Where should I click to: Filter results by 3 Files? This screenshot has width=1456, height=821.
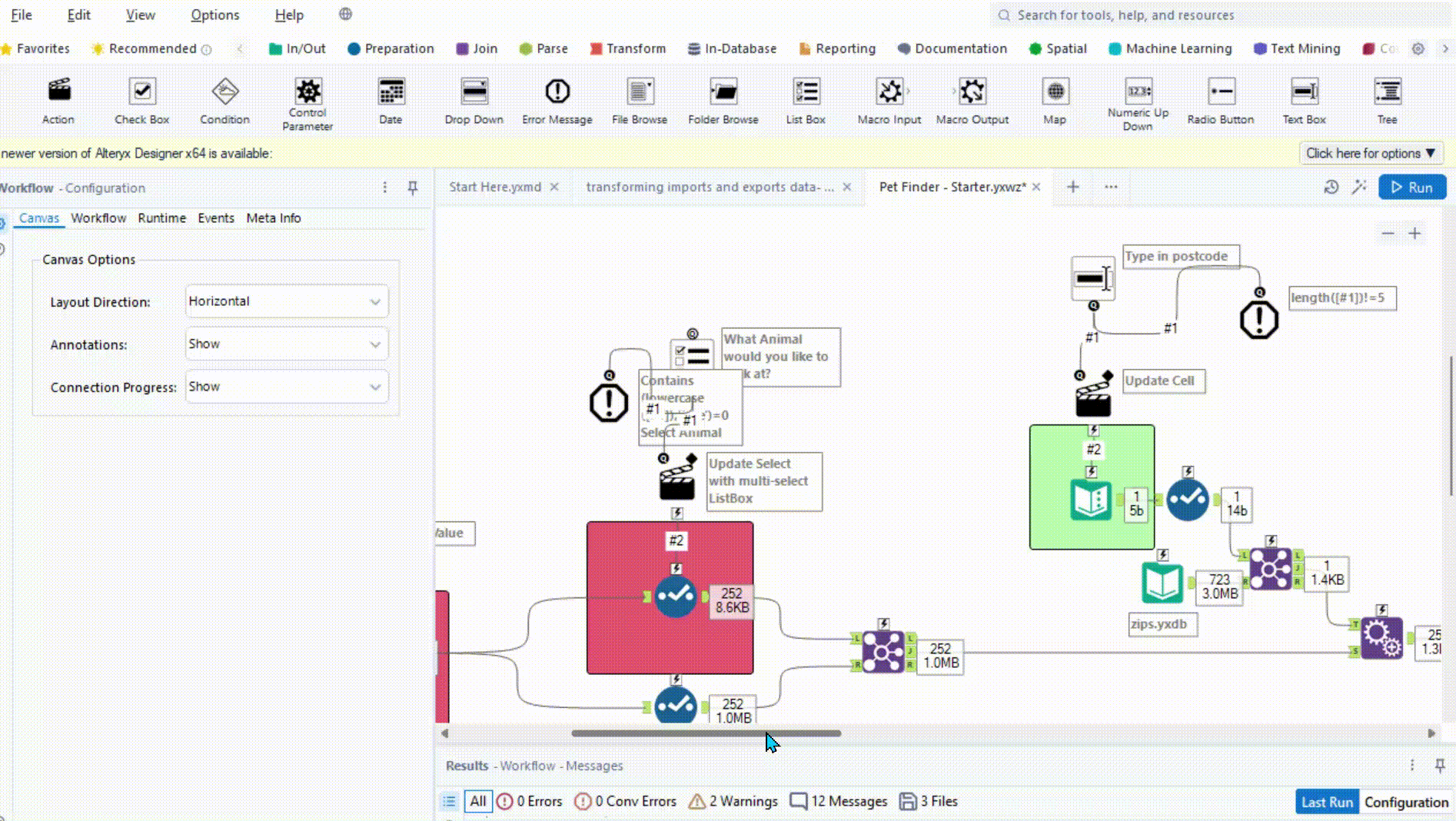pyautogui.click(x=929, y=801)
